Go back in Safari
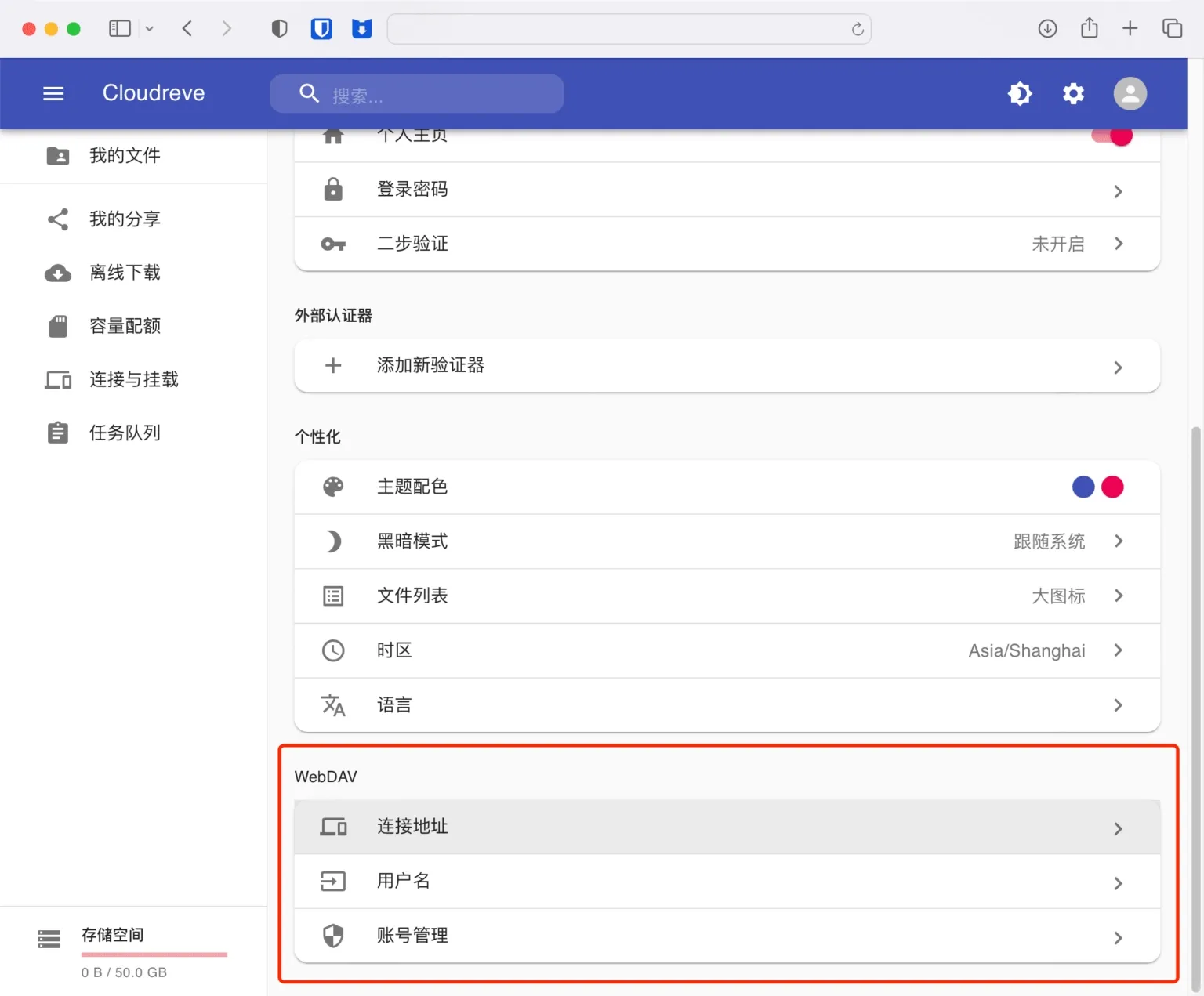 click(187, 29)
